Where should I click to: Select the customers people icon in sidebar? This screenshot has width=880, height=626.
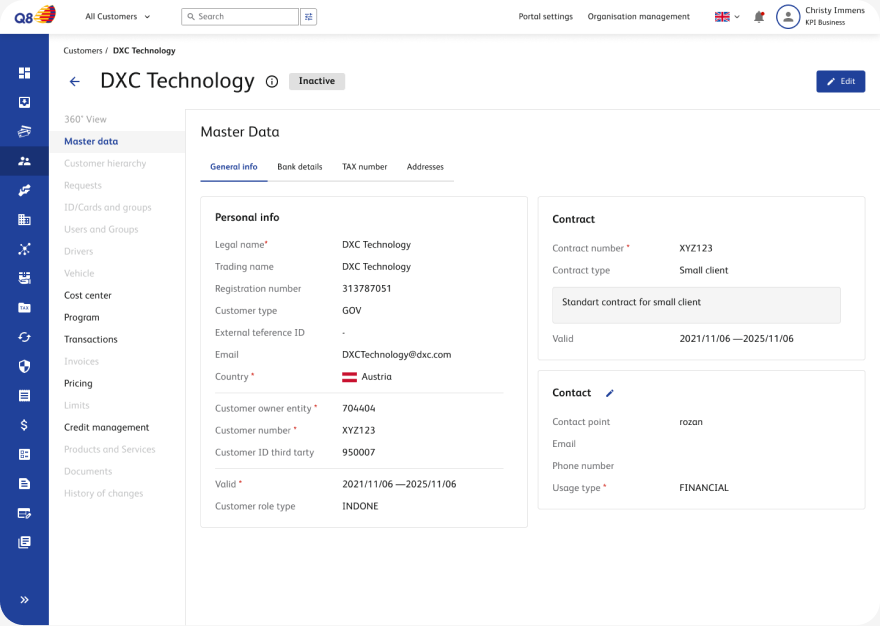[24, 161]
